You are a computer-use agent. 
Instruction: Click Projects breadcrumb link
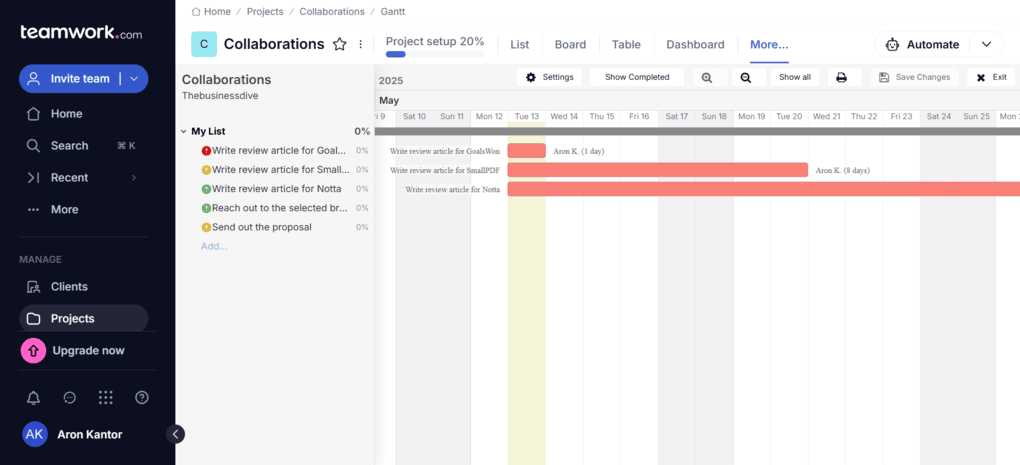pyautogui.click(x=265, y=12)
